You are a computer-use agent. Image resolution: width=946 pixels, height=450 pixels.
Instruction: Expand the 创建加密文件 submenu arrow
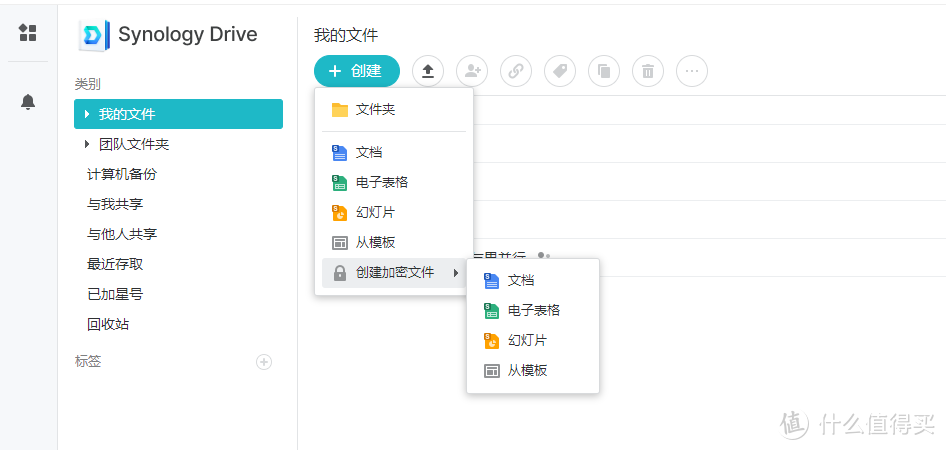point(456,273)
